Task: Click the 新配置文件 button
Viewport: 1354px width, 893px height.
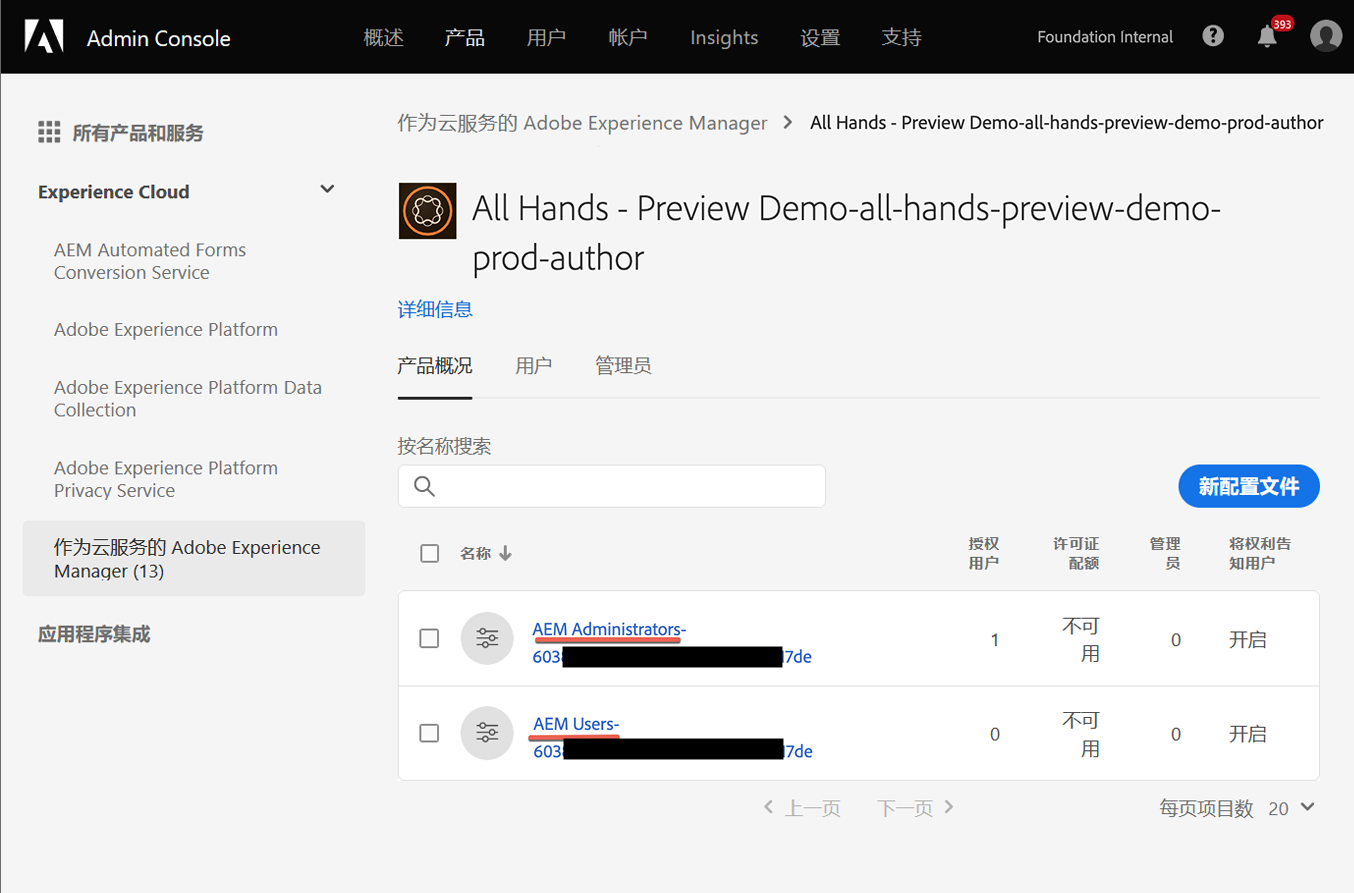Action: (x=1249, y=486)
